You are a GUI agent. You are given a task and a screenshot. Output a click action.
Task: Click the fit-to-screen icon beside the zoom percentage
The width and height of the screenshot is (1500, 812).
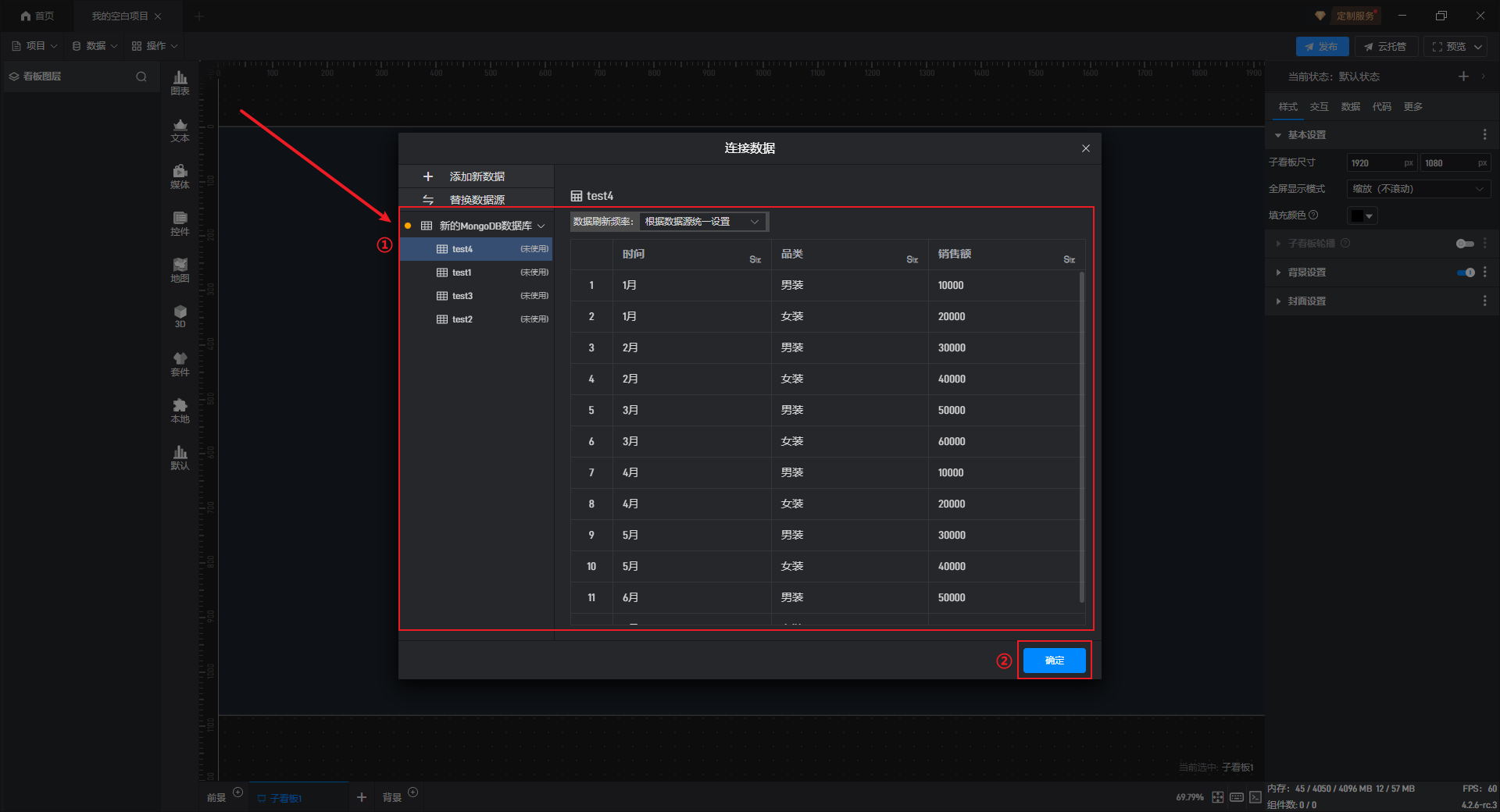pos(1218,797)
